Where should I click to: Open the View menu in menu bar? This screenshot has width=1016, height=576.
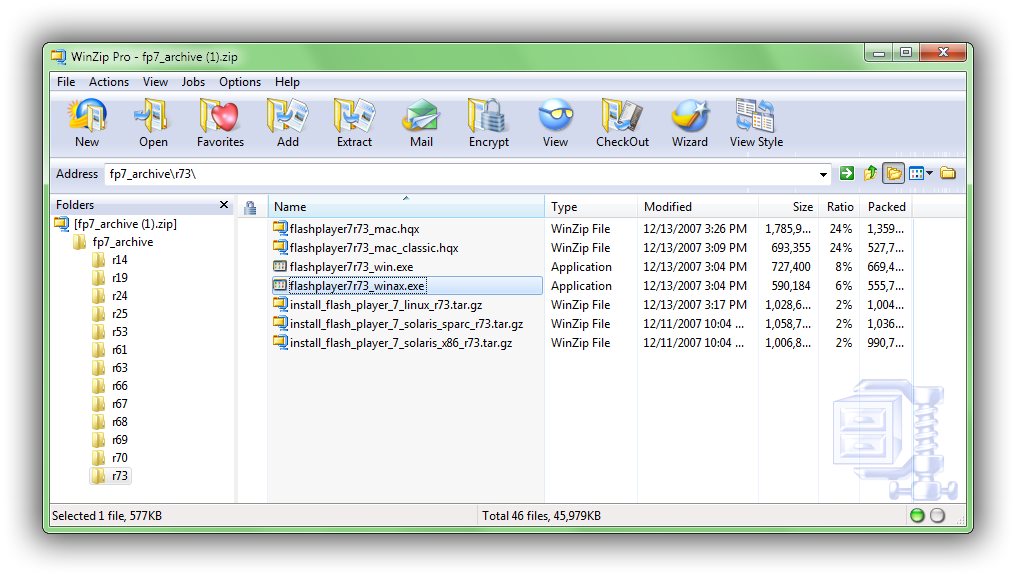[x=156, y=82]
